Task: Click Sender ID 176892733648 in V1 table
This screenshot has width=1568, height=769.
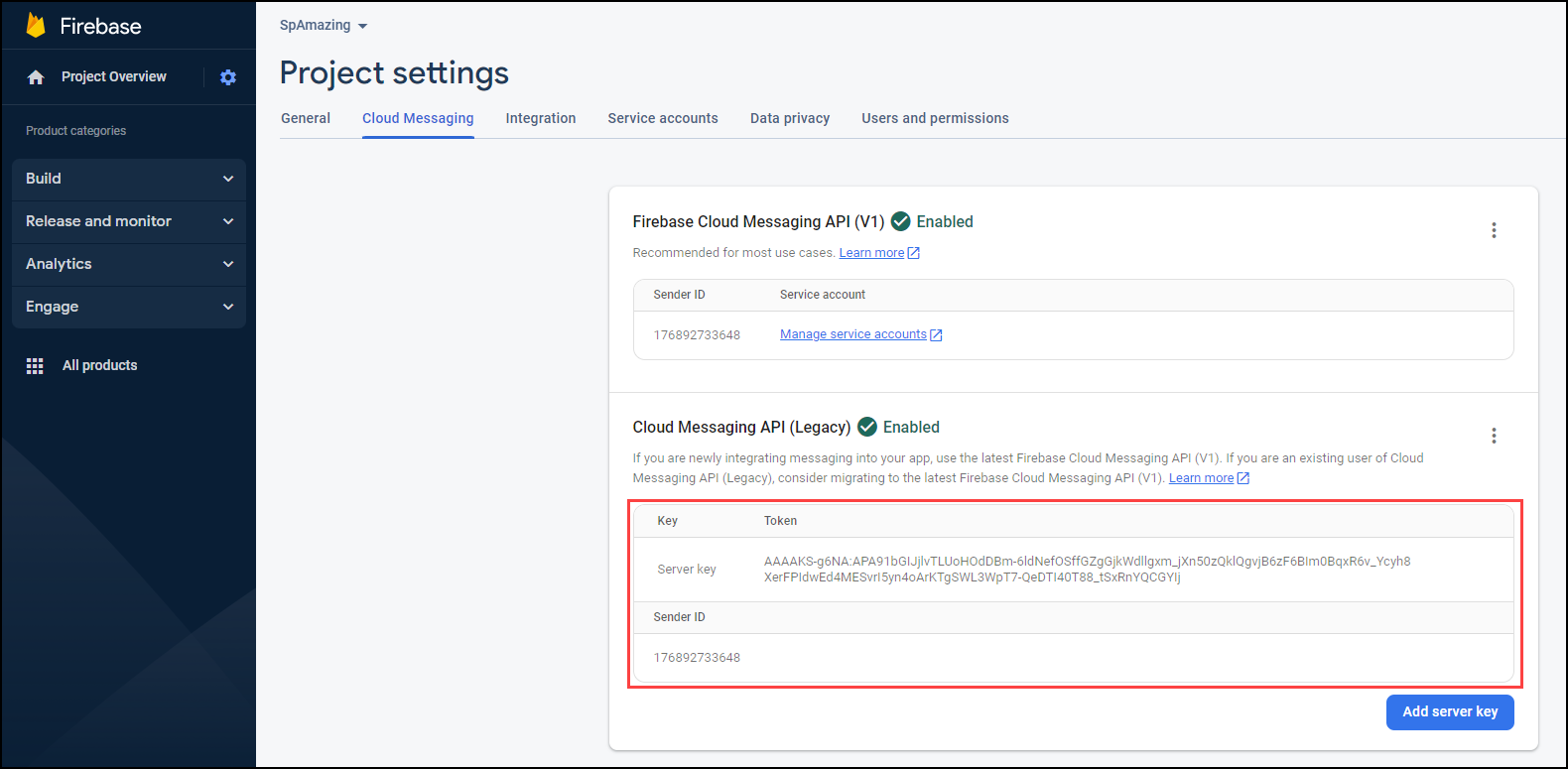Action: coord(697,335)
